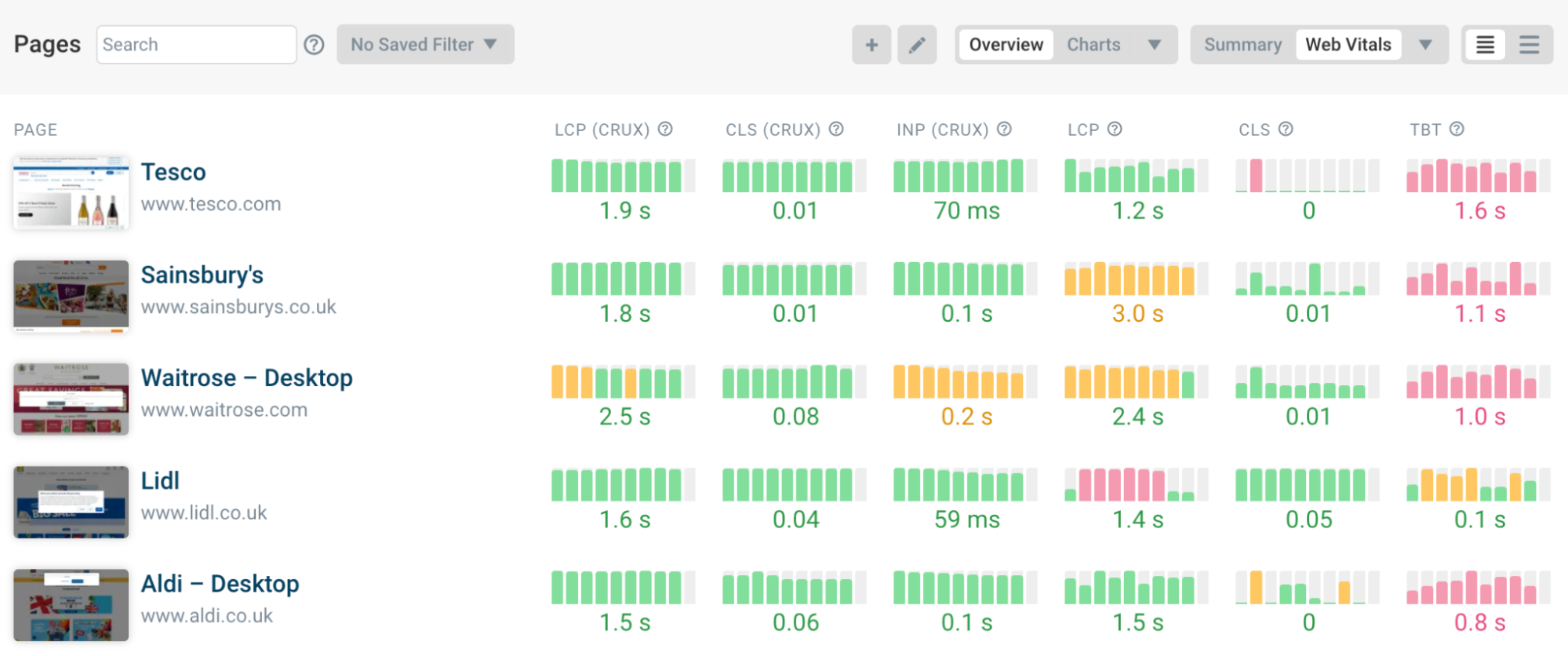Open the Tesco page link
The width and height of the screenshot is (1568, 656).
pos(173,172)
